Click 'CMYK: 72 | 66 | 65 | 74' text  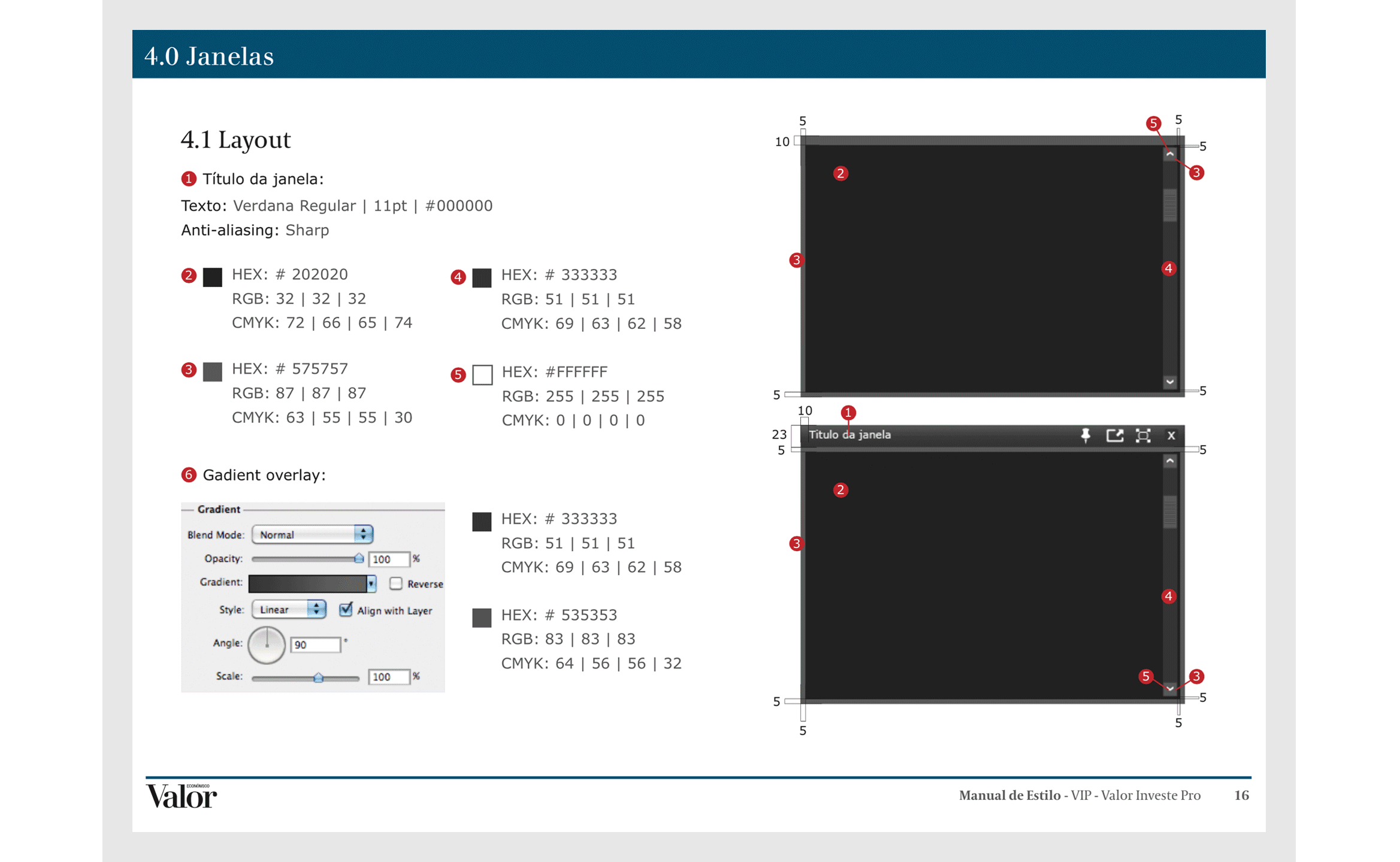(x=322, y=323)
